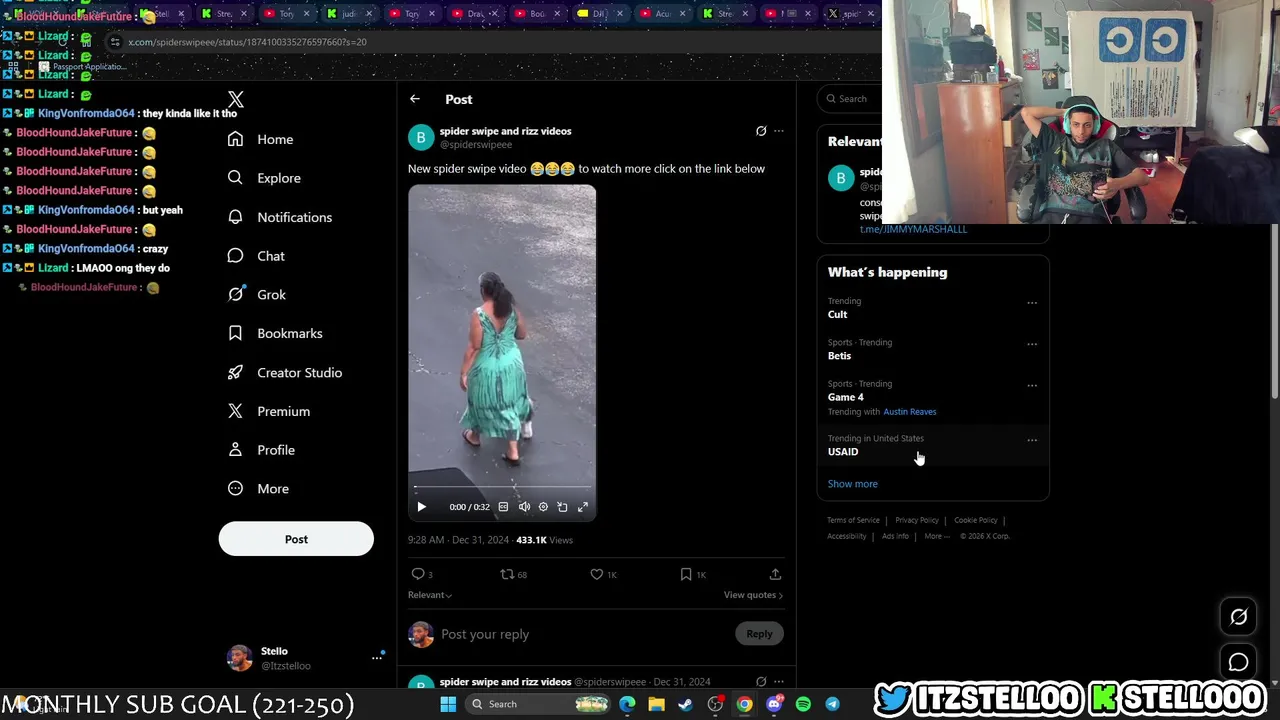Open Spotify from the taskbar

pos(803,704)
